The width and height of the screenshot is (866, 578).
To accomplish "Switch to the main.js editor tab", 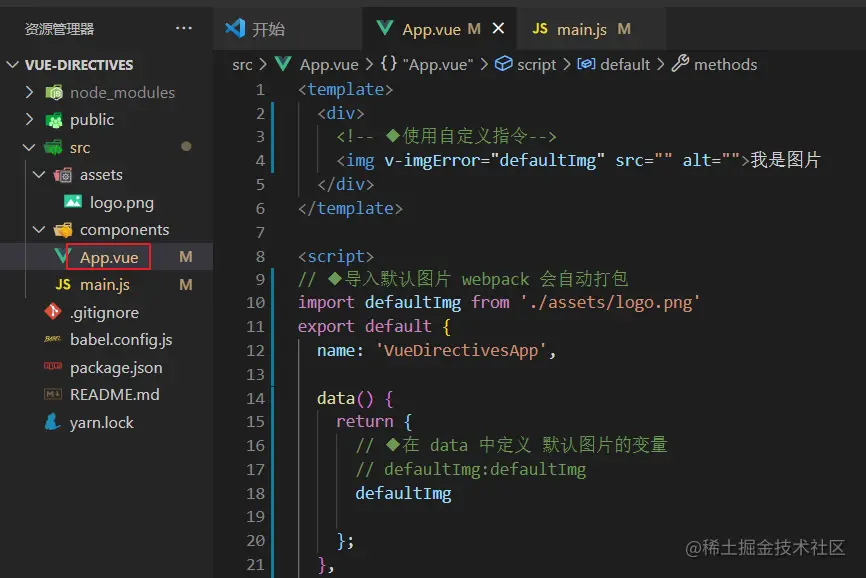I will (x=591, y=28).
